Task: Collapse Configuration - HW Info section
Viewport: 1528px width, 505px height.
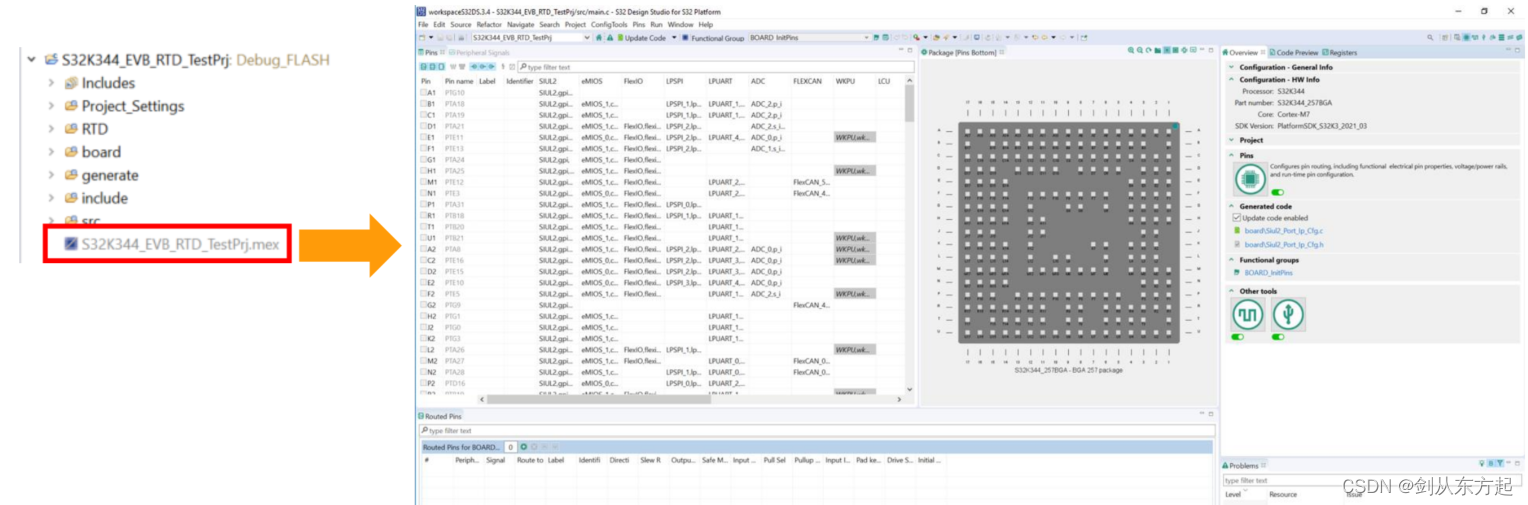Action: coord(1233,79)
